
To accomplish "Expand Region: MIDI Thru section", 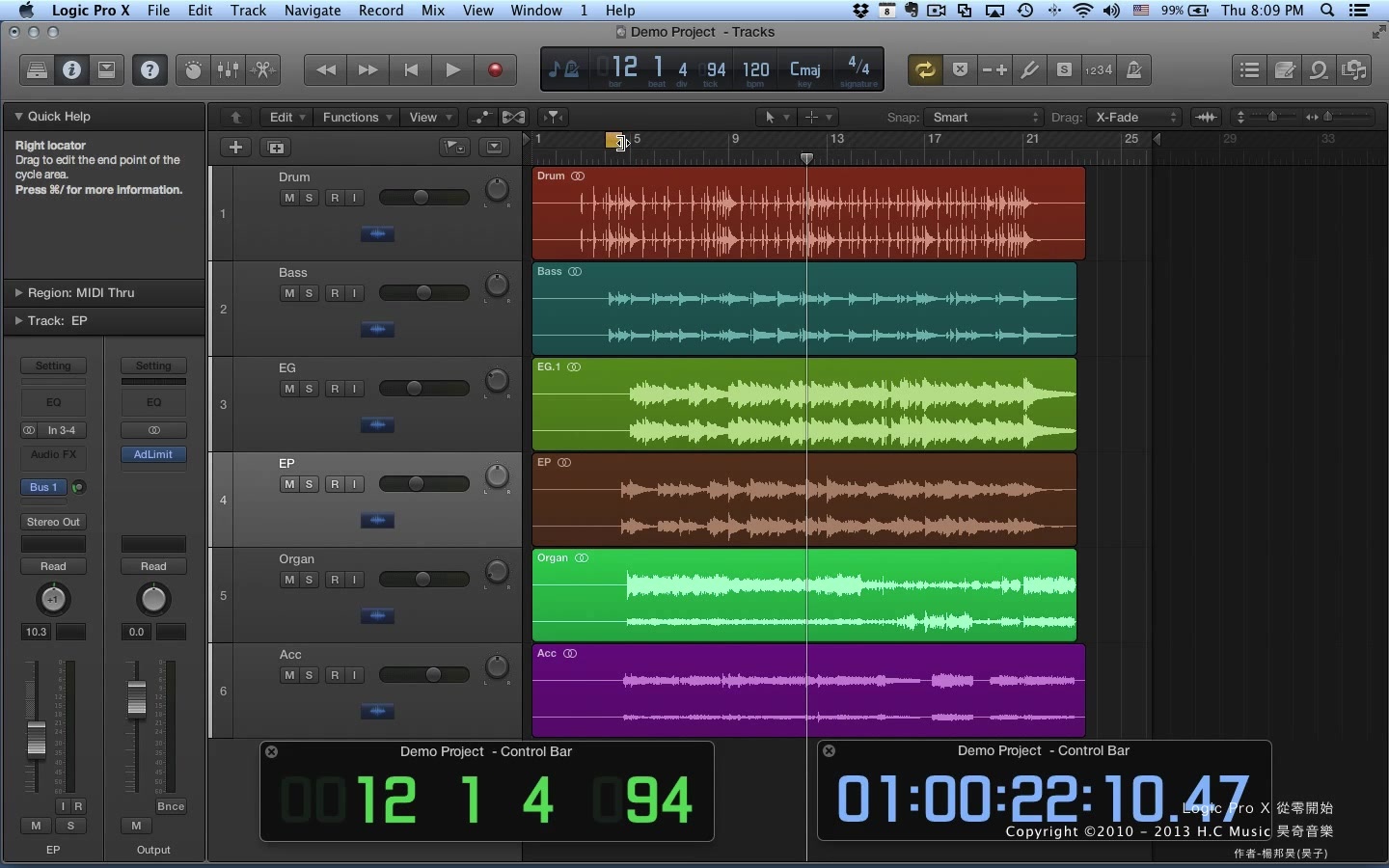I will [x=18, y=292].
